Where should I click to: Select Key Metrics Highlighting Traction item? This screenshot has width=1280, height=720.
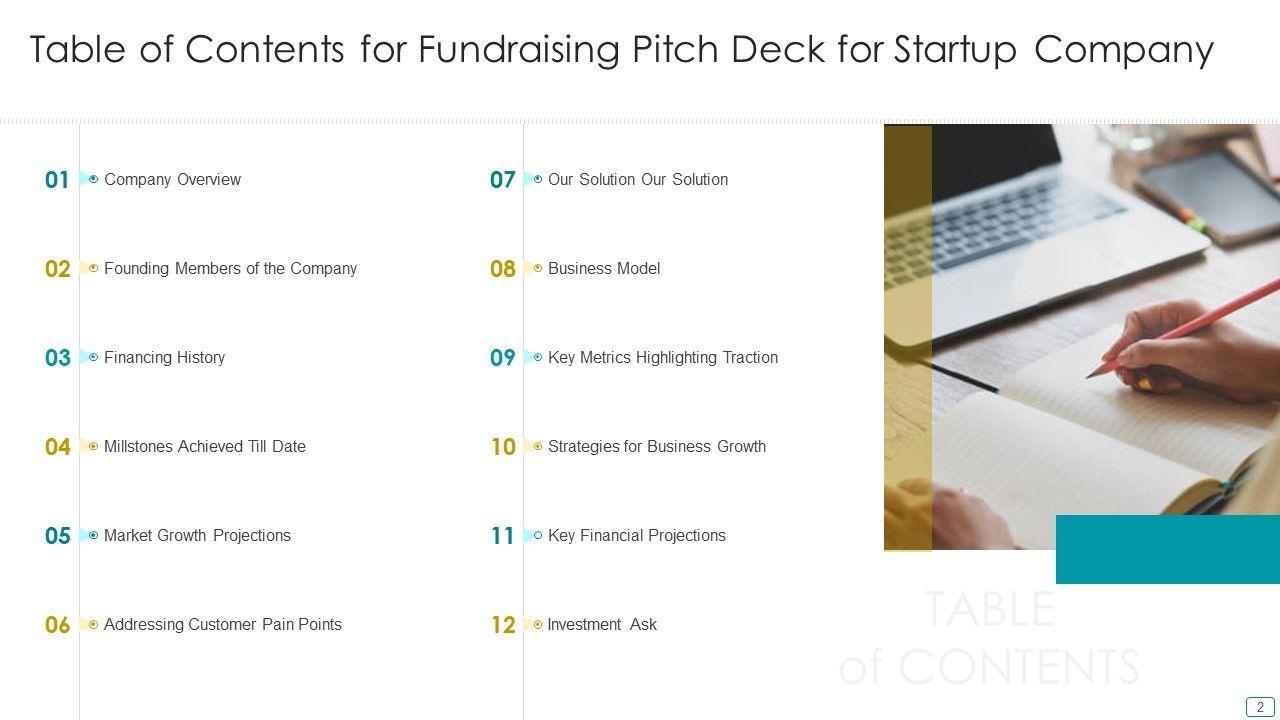point(662,358)
